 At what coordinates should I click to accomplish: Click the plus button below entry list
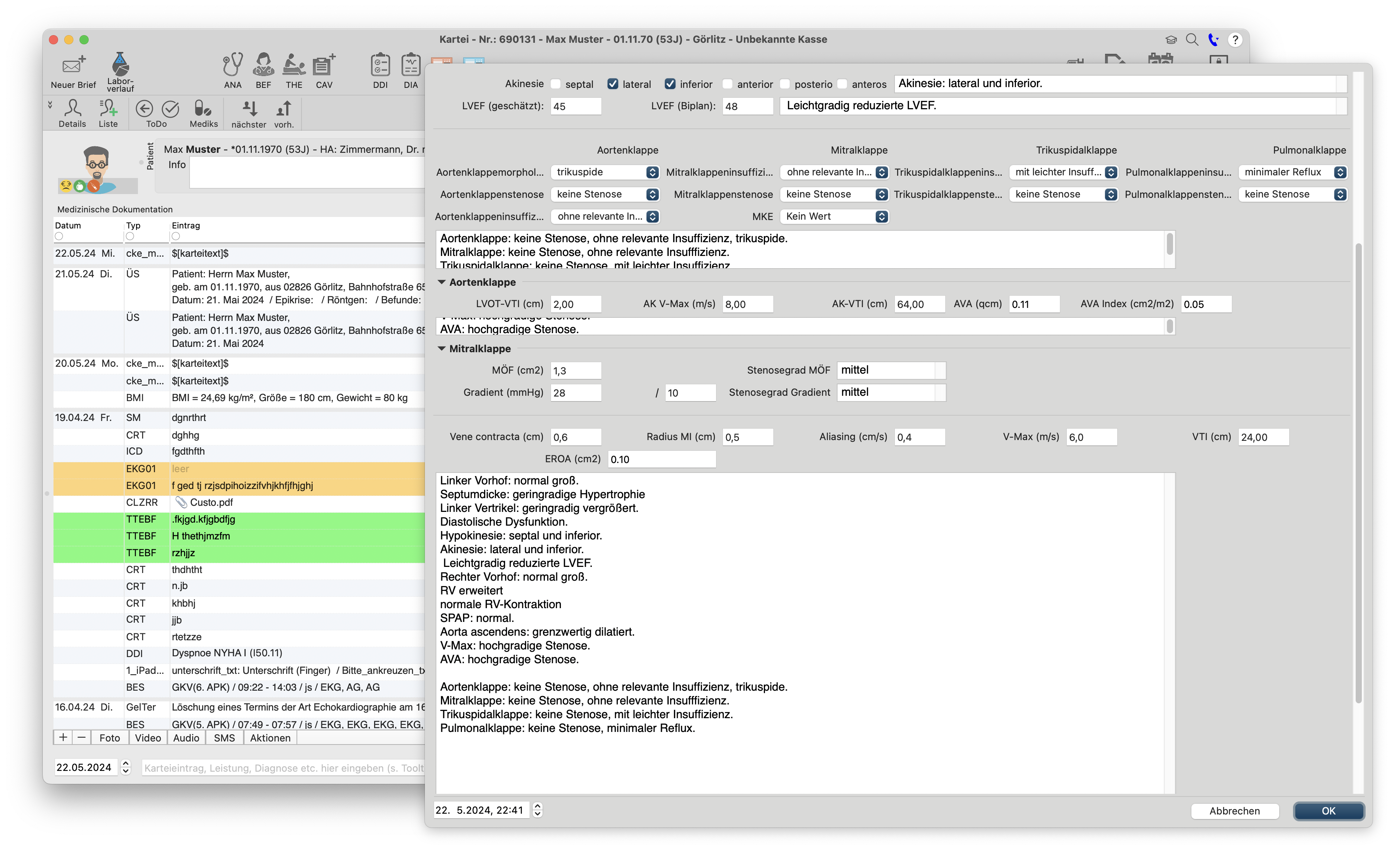coord(63,738)
